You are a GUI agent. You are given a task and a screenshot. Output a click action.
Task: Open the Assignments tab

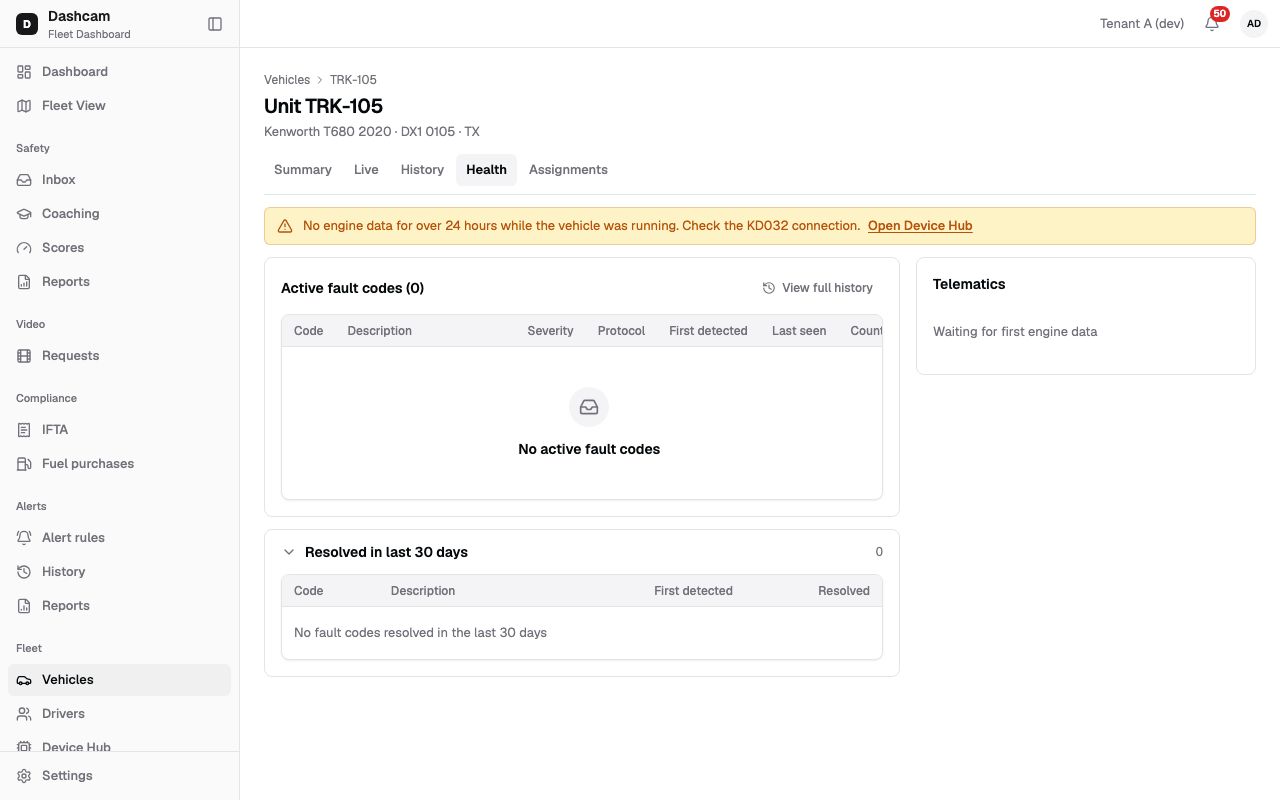tap(568, 170)
